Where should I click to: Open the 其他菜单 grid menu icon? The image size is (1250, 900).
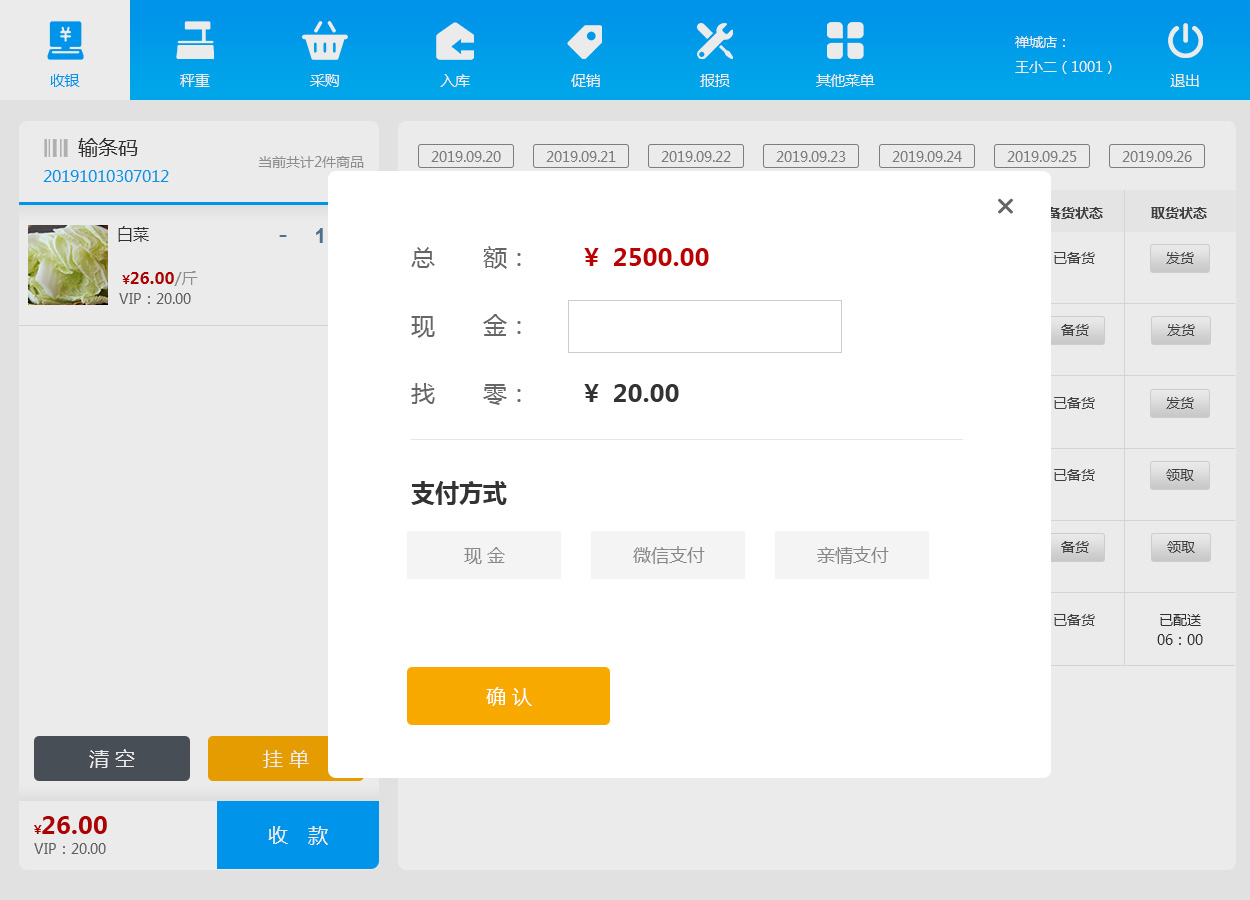[845, 42]
